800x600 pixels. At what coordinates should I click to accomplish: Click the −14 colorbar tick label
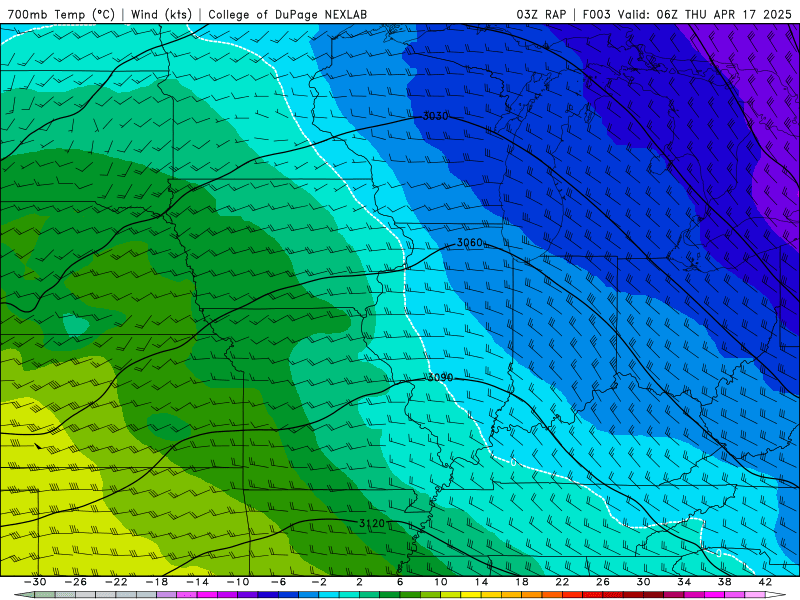[x=197, y=582]
